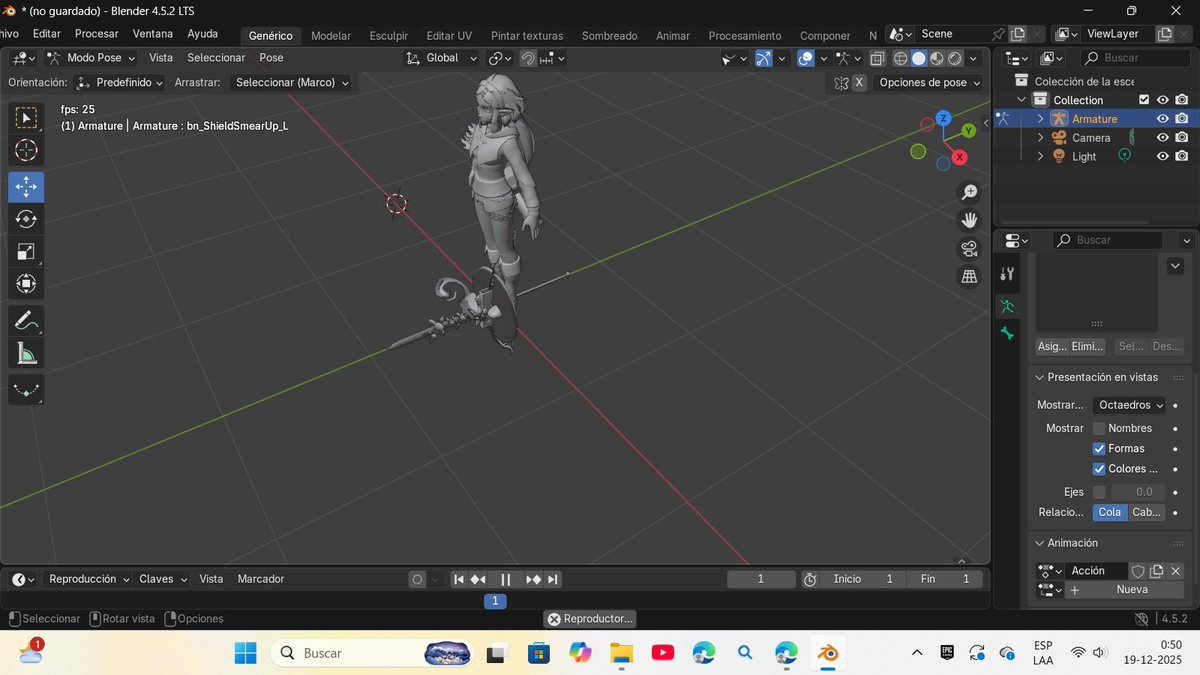The width and height of the screenshot is (1200, 675).
Task: Click the pan view hand icon
Action: 969,220
